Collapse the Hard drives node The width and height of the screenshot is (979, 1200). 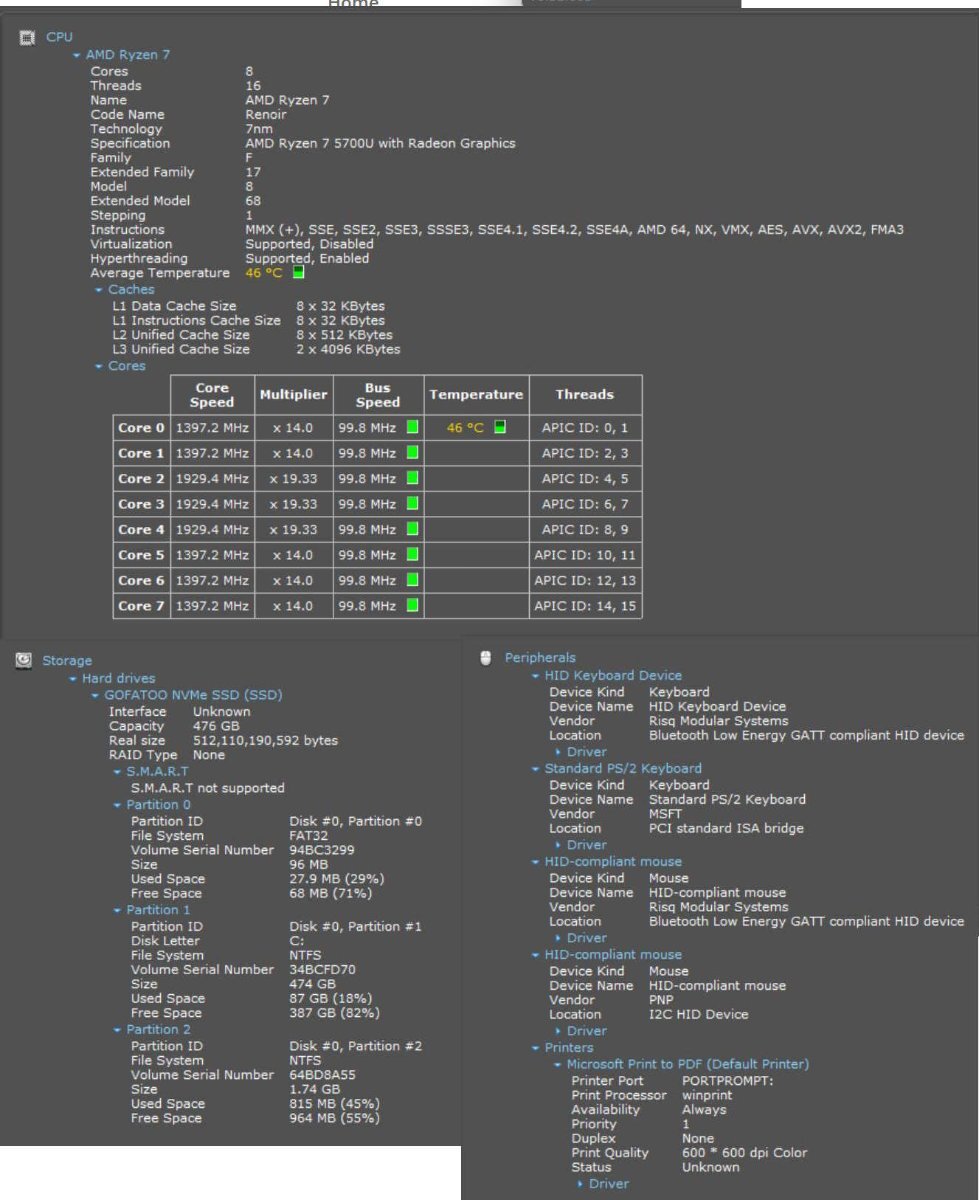pos(73,679)
